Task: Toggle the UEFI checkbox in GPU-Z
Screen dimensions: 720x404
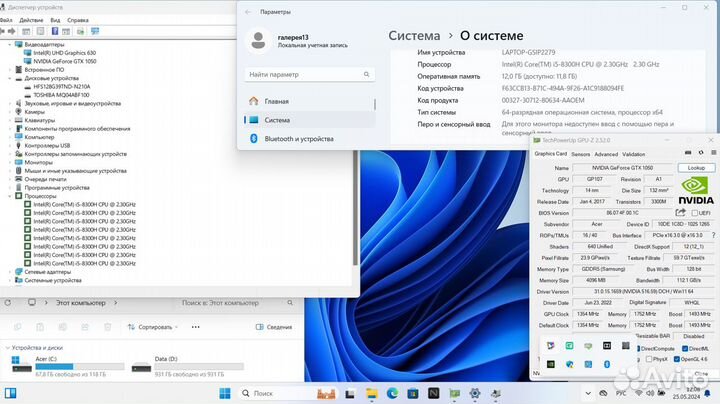Action: pos(695,213)
